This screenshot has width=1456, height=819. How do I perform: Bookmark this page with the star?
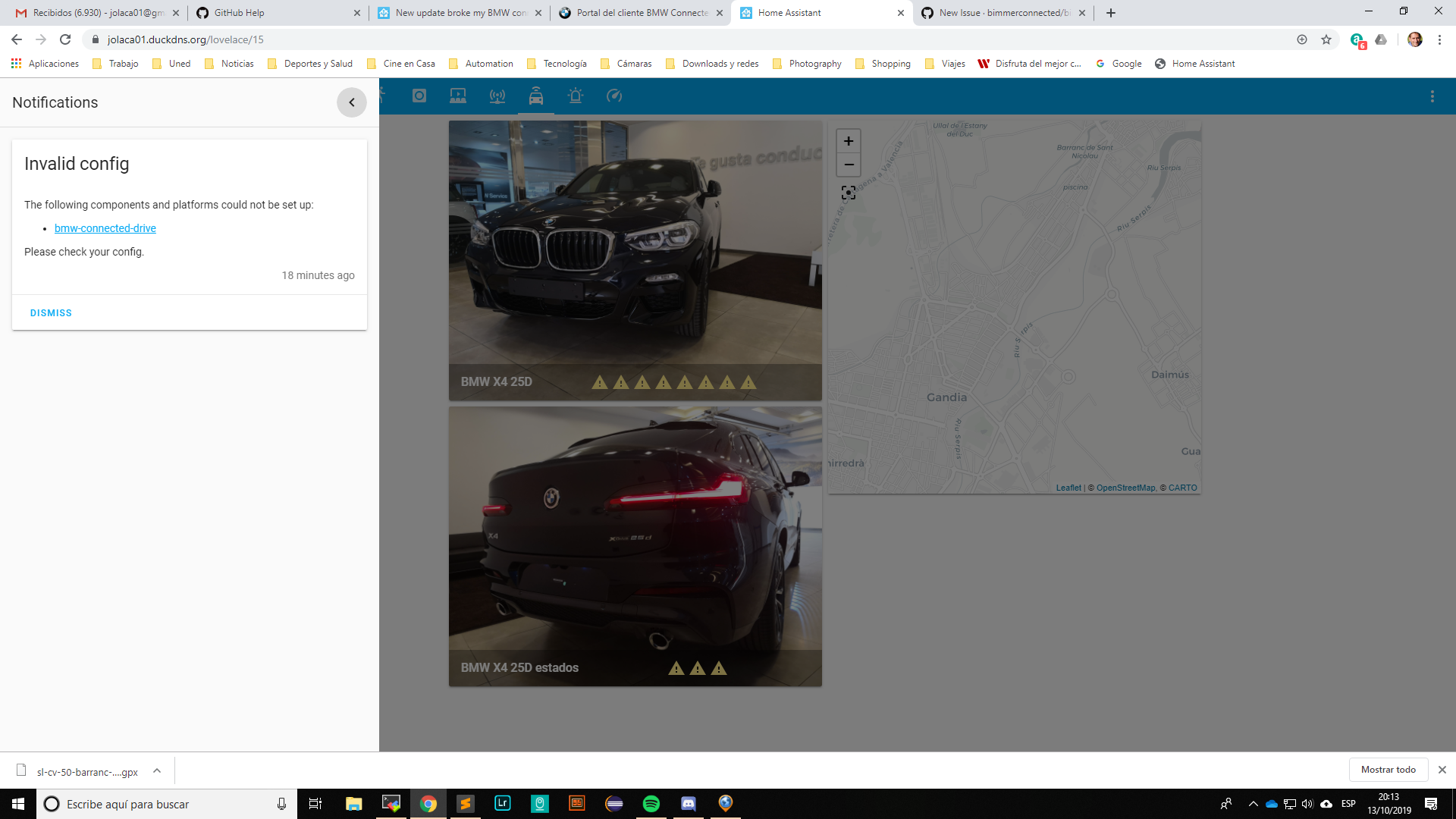tap(1326, 39)
